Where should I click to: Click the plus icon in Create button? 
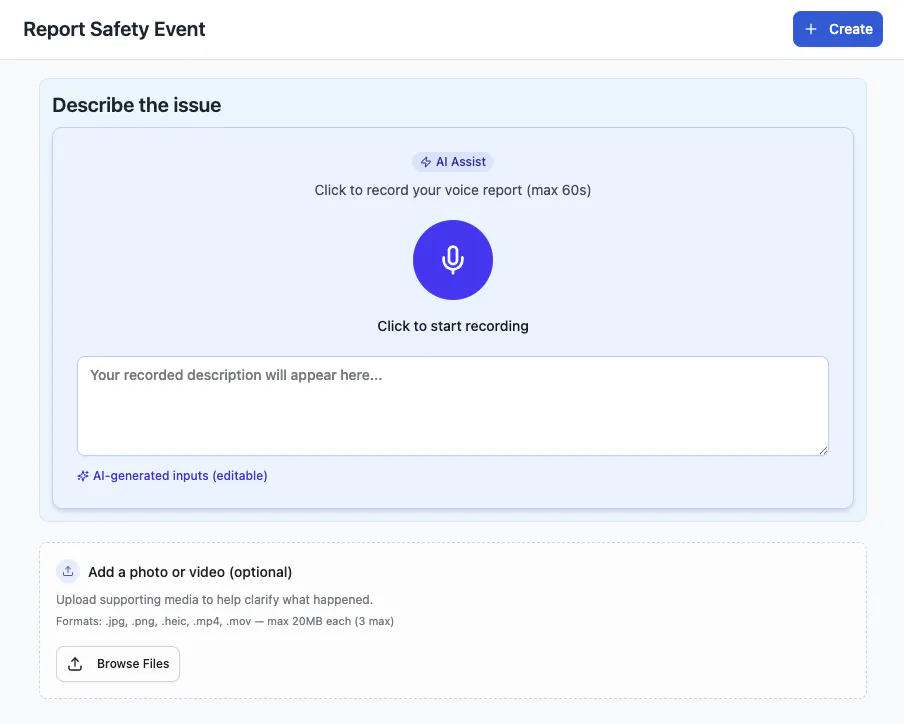811,29
